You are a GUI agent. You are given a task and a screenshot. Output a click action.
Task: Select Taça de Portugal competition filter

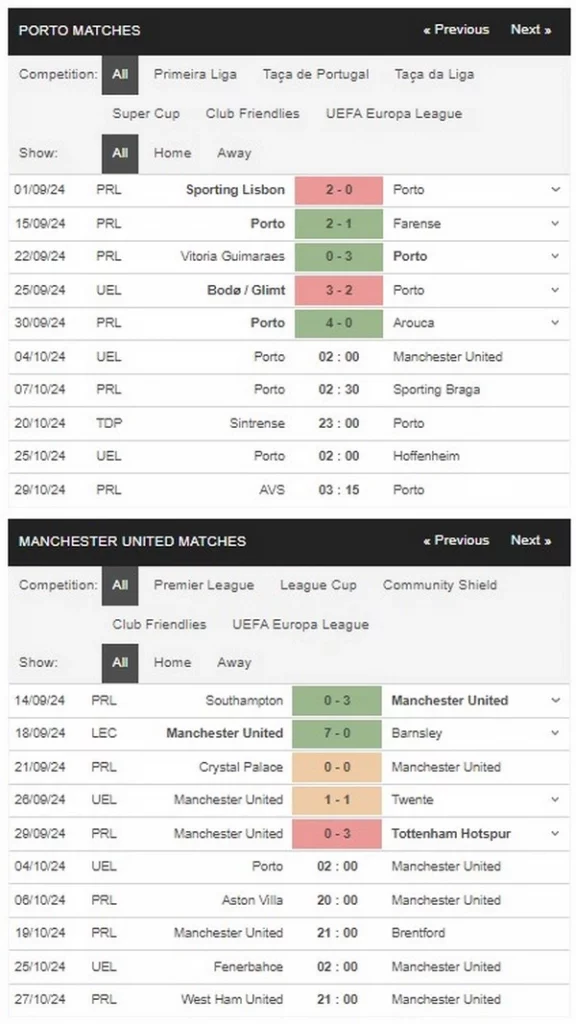[316, 74]
